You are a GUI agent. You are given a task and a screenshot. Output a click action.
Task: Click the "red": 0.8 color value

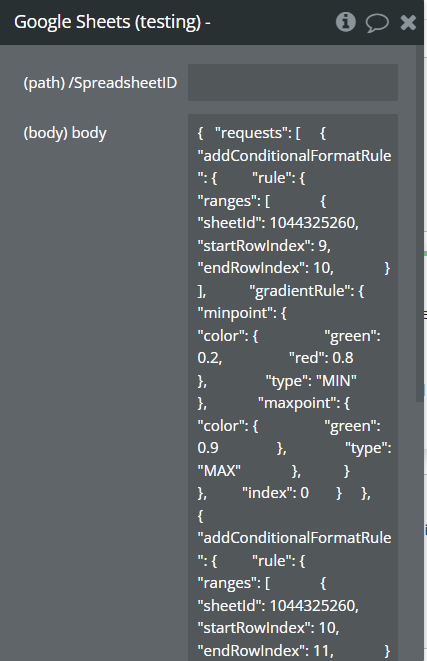[321, 358]
